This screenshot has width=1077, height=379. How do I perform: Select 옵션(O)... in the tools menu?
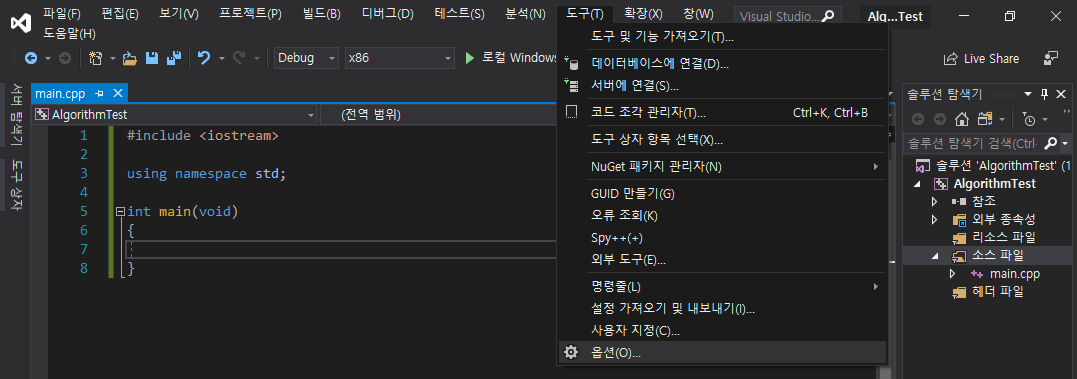tap(722, 352)
